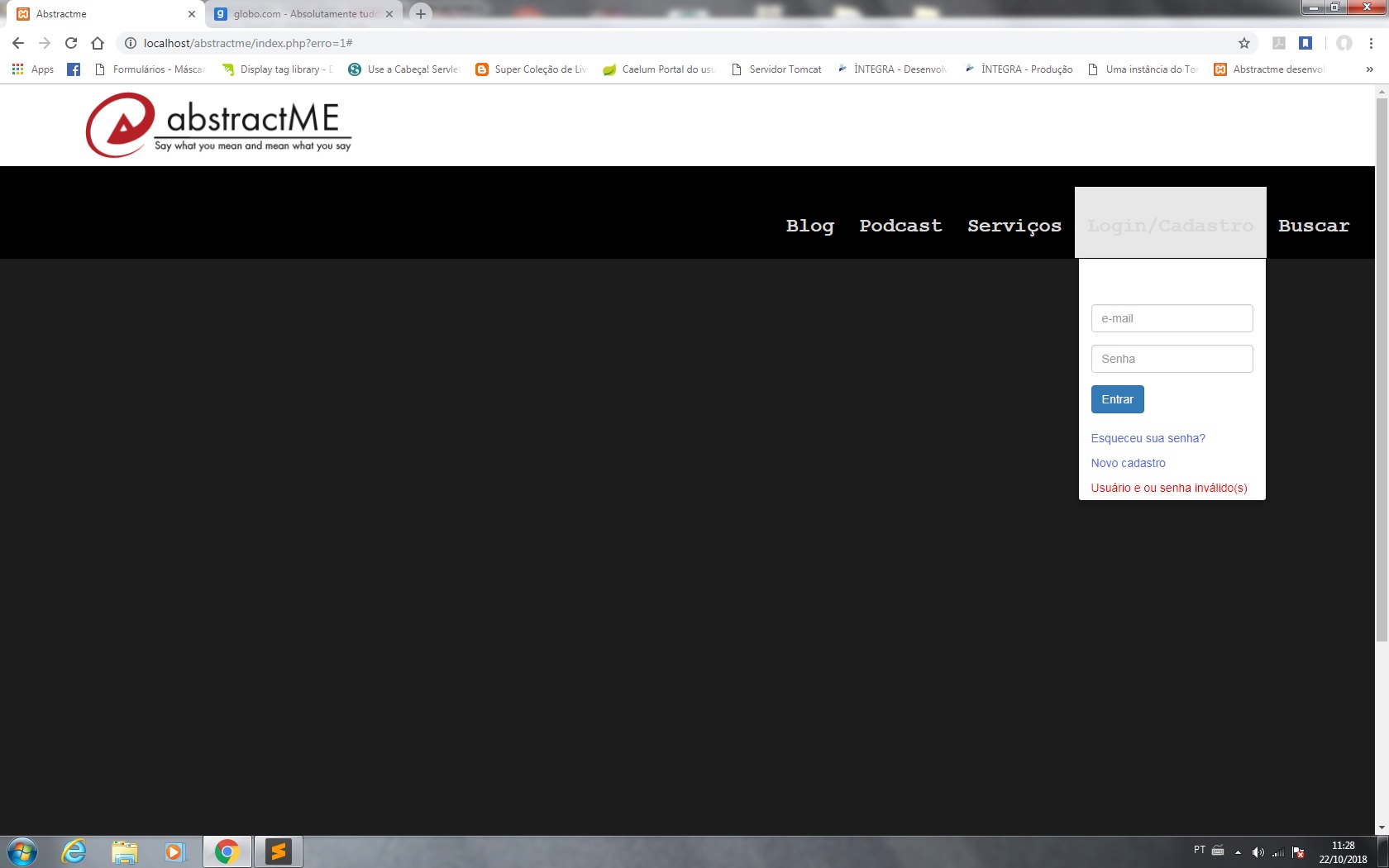This screenshot has width=1389, height=868.
Task: Open the Facebook bookmark icon
Action: point(74,69)
